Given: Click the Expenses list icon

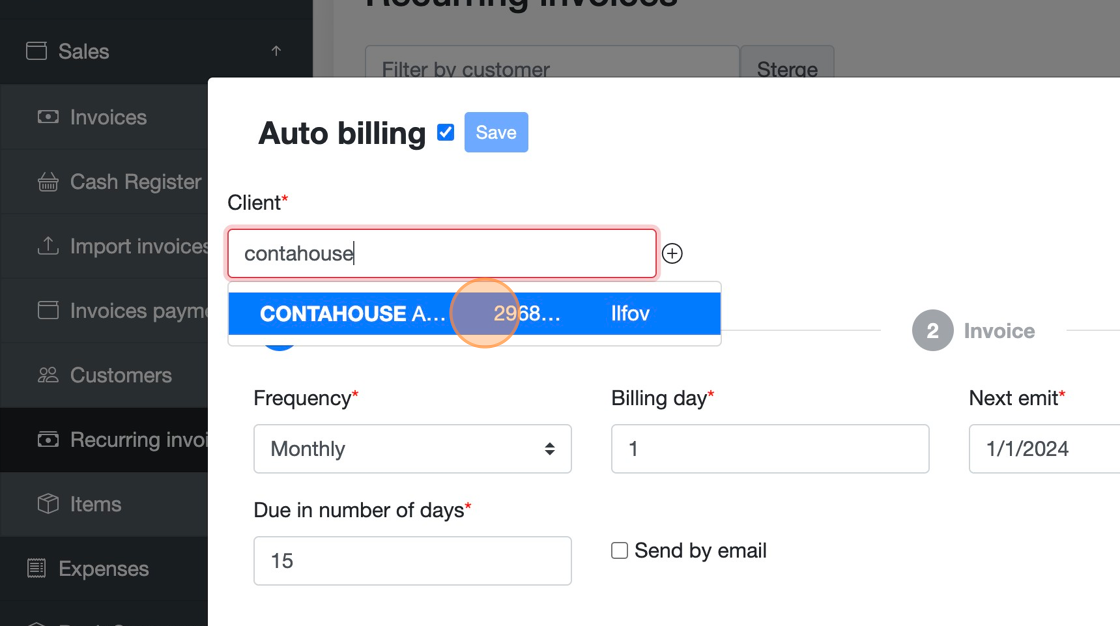Looking at the screenshot, I should click(x=37, y=568).
